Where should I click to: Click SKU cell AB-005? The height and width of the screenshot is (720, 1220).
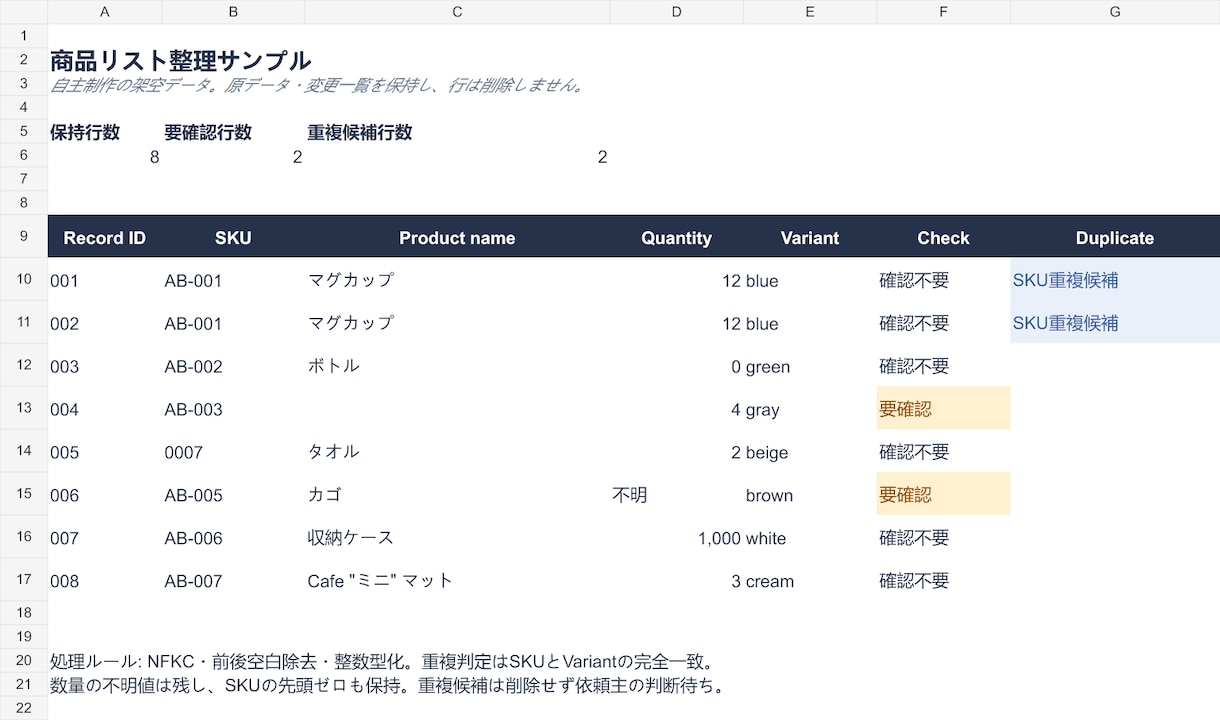pyautogui.click(x=233, y=496)
